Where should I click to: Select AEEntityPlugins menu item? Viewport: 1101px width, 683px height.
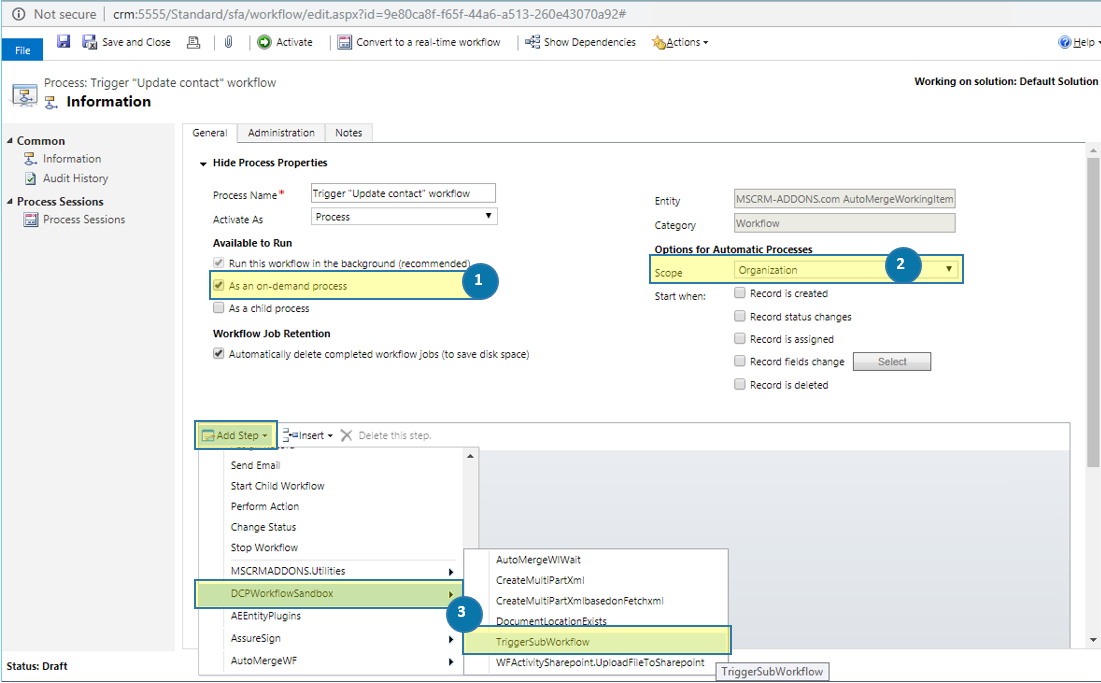tap(265, 616)
